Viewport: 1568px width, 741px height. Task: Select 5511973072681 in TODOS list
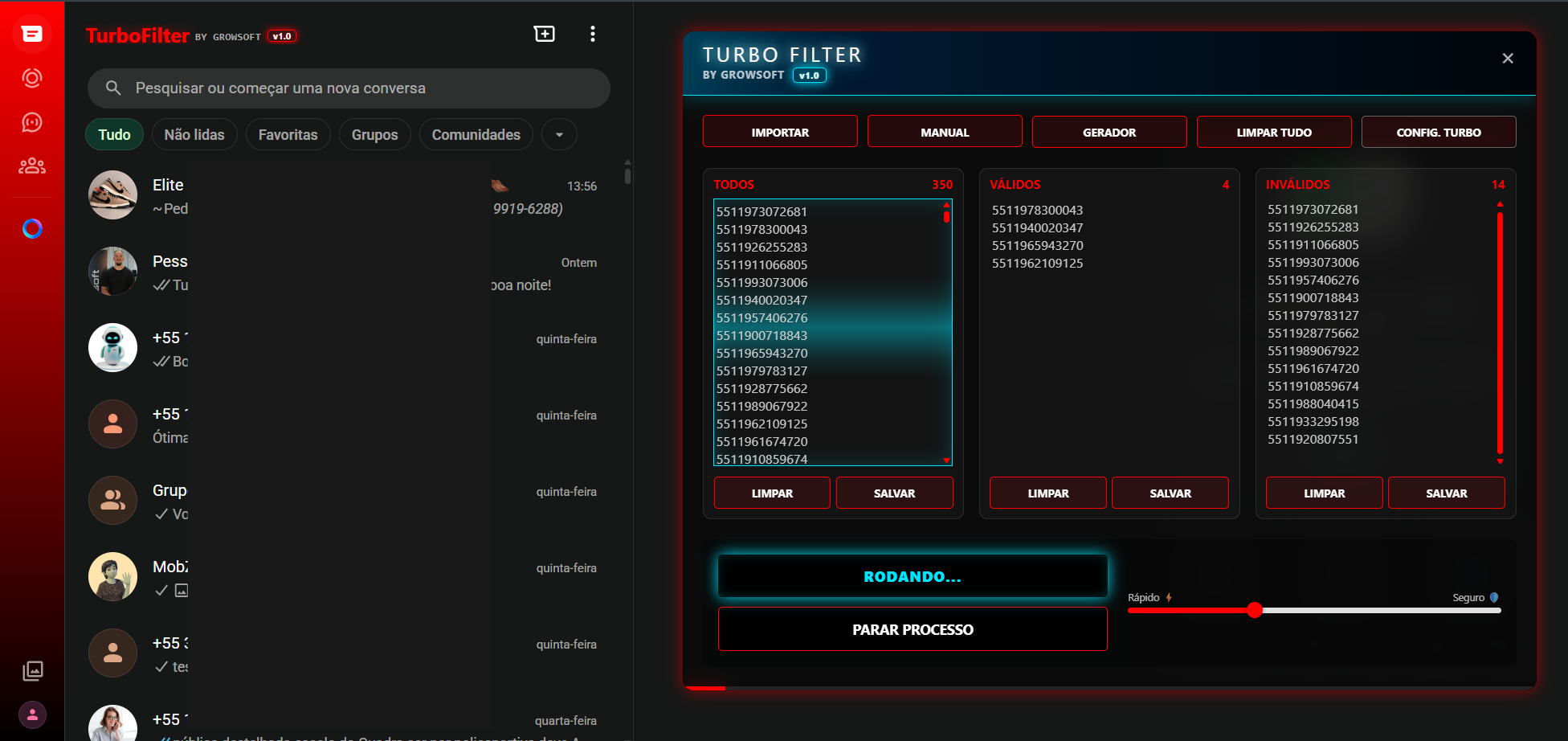click(x=762, y=211)
